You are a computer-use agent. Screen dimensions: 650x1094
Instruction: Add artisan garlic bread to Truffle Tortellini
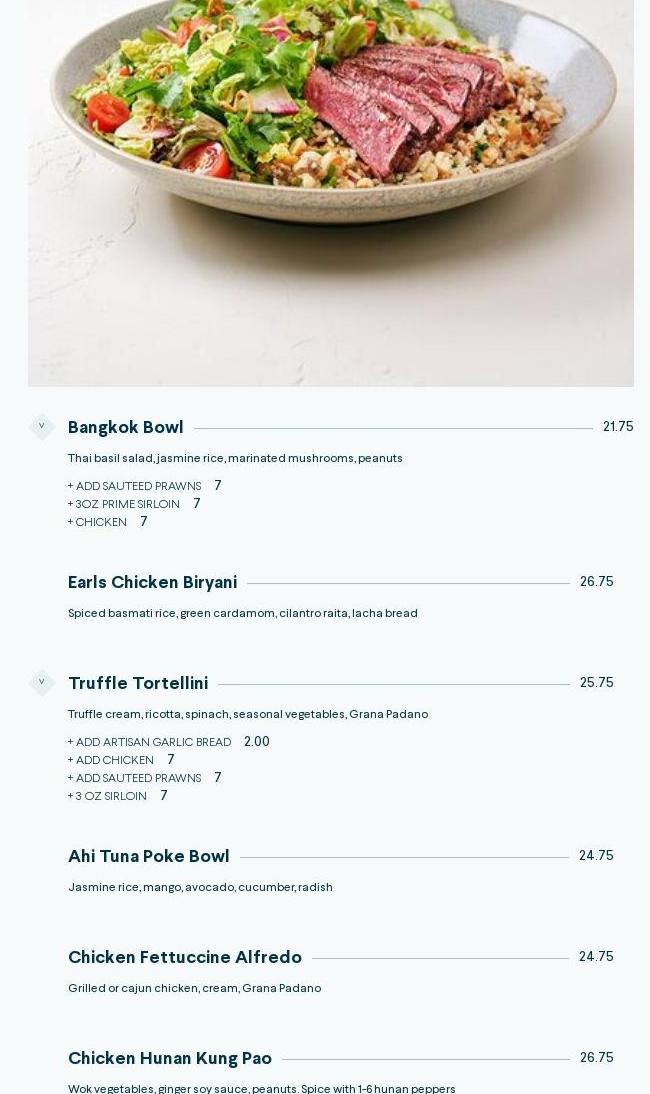(150, 743)
